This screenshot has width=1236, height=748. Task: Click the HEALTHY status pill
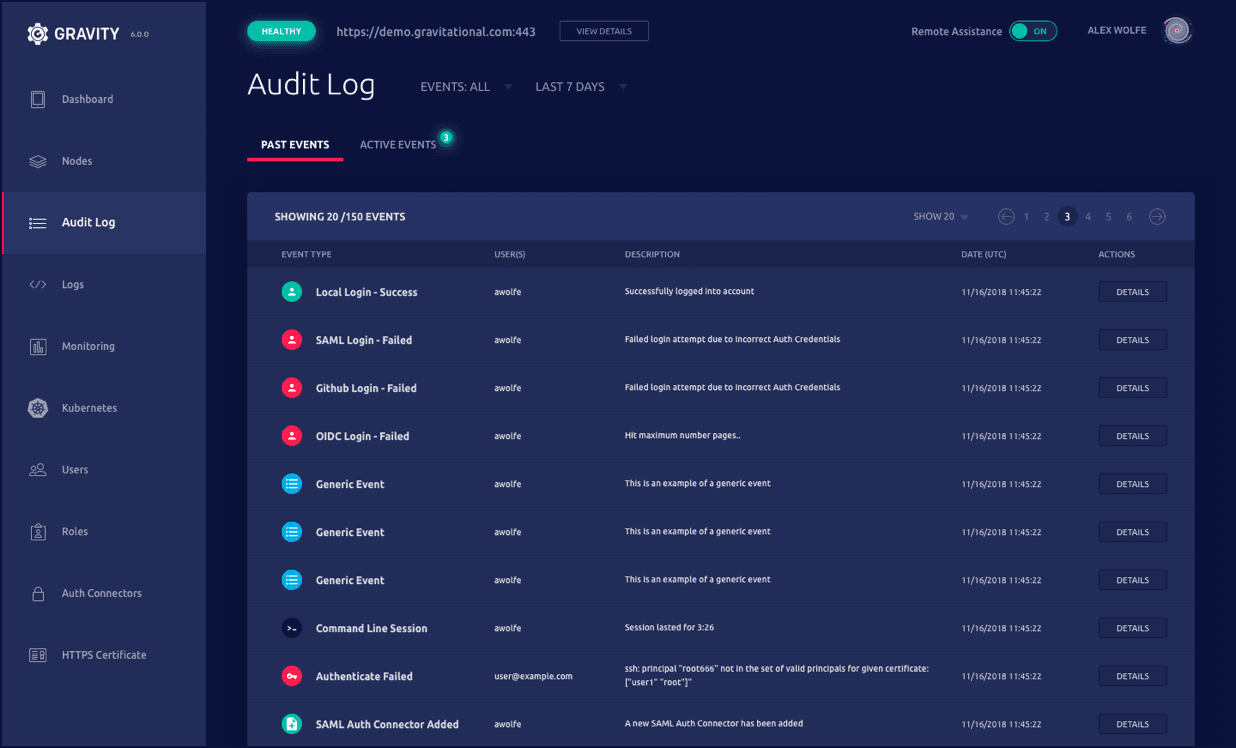coord(281,31)
